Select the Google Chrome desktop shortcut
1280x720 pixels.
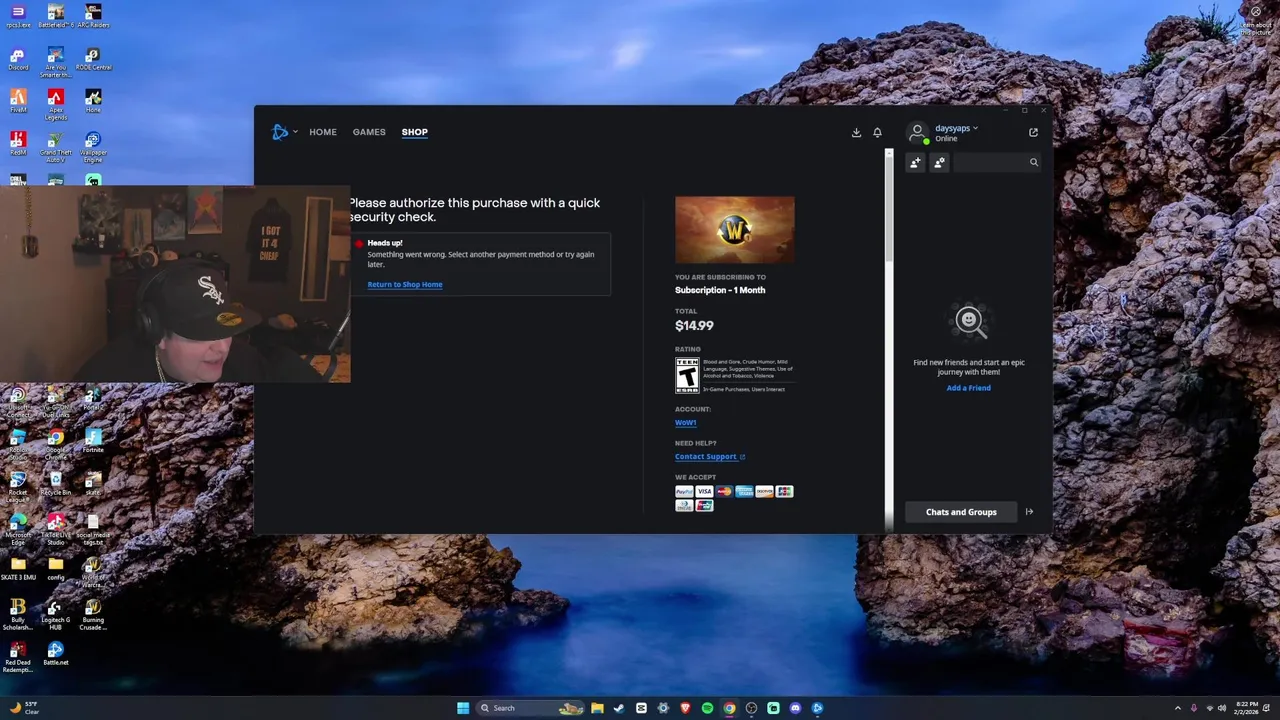(x=55, y=444)
